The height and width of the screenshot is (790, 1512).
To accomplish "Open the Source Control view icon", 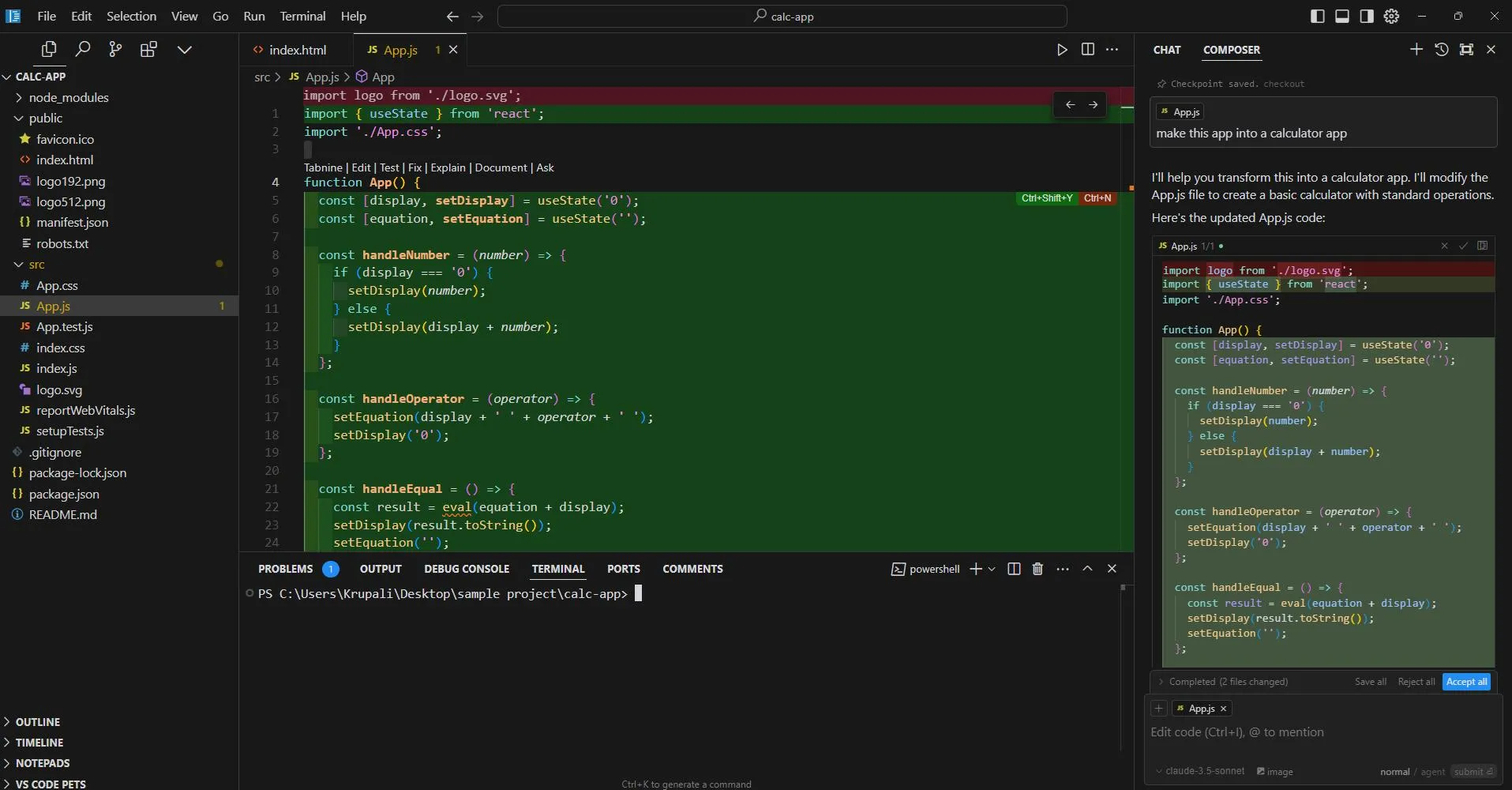I will (115, 50).
